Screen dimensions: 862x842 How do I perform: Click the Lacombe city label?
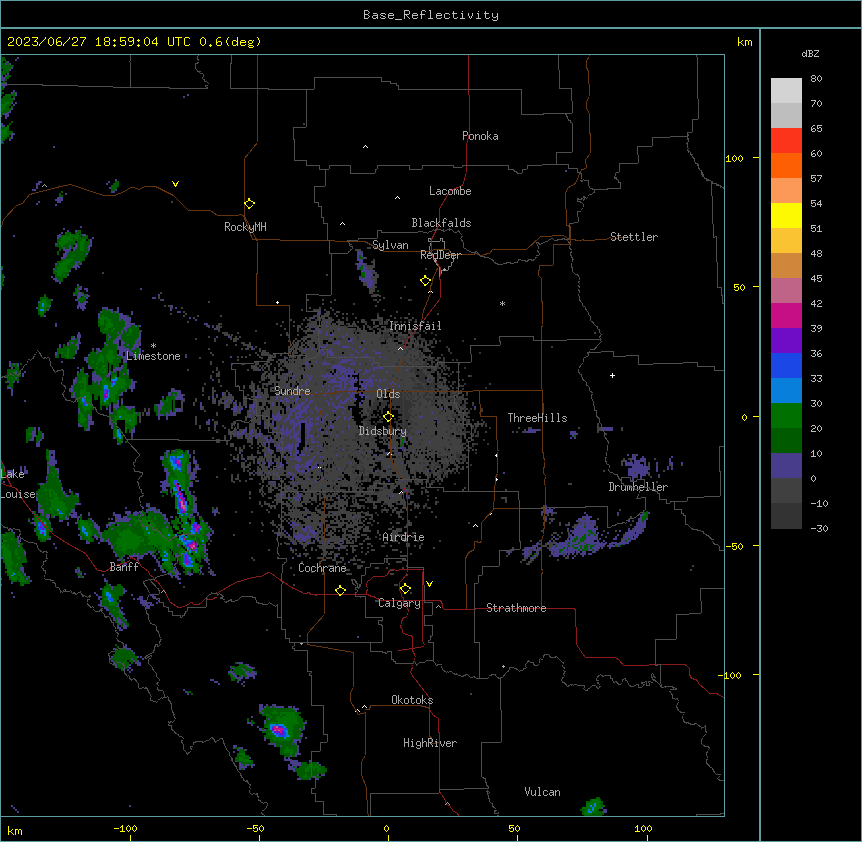(x=450, y=191)
